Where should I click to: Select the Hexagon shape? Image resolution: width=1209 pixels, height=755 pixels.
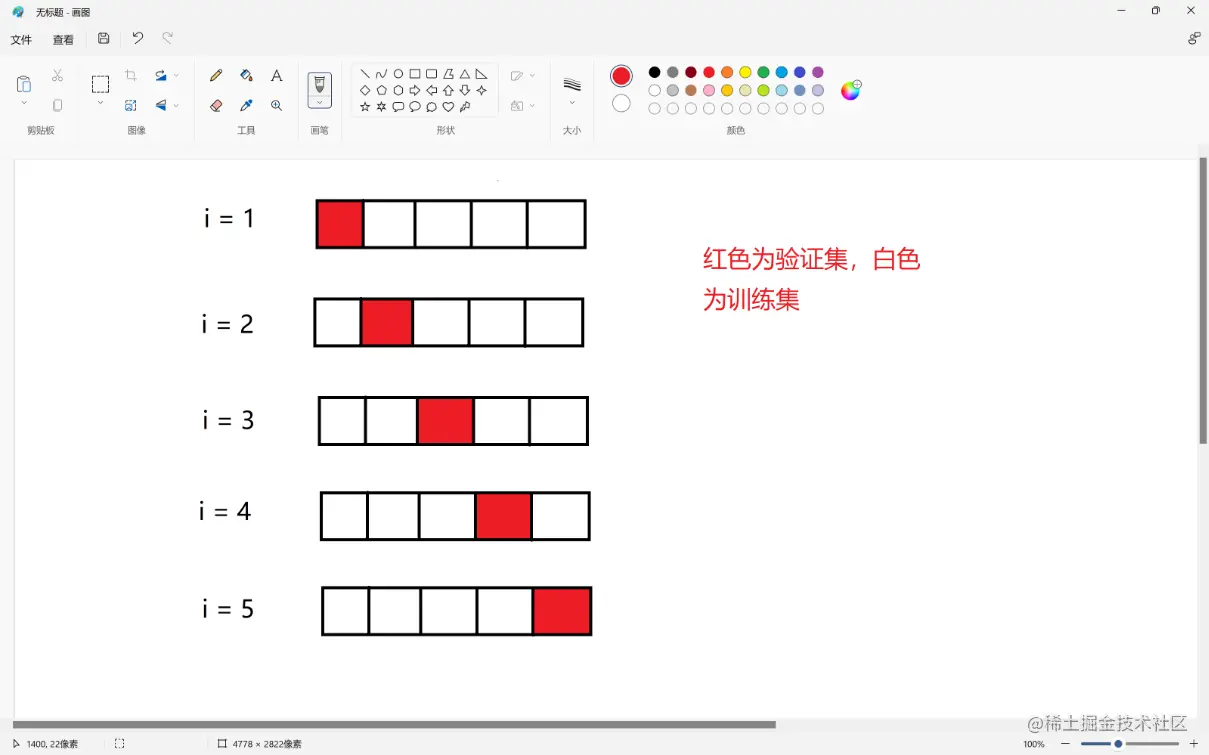click(398, 90)
